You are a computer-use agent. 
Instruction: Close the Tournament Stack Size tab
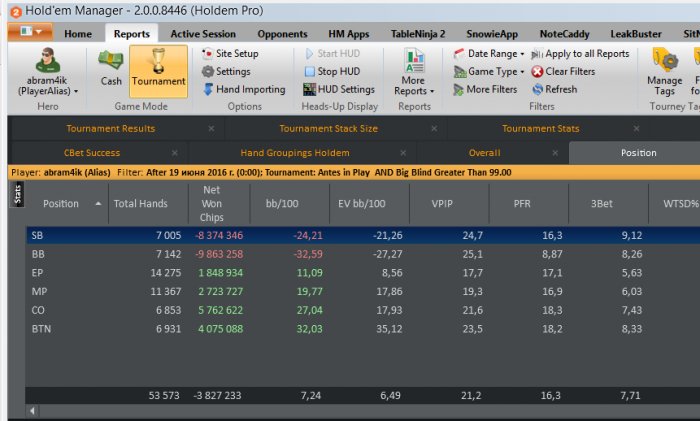pos(434,129)
